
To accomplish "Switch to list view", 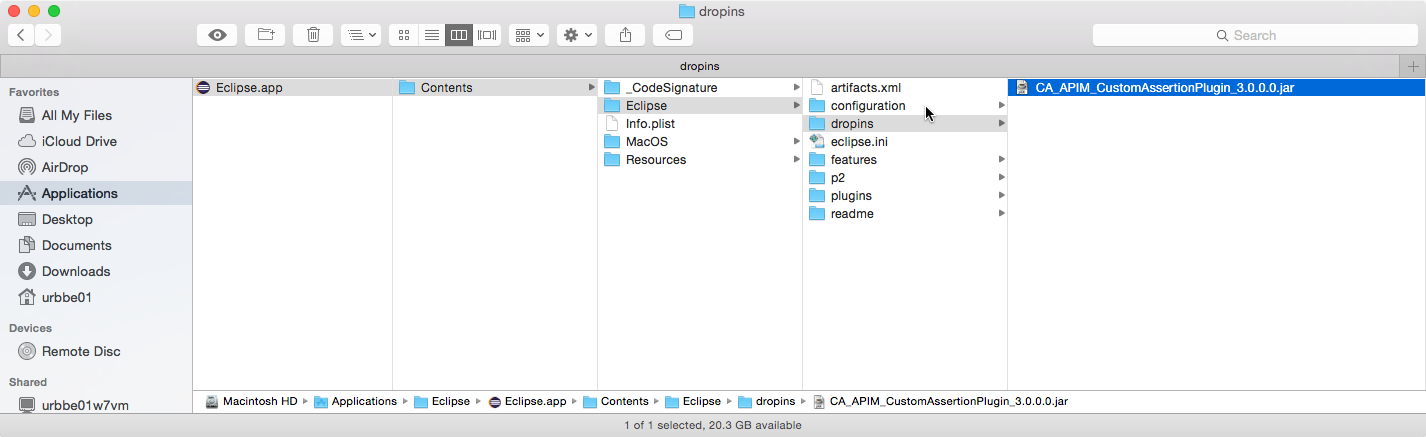I will [431, 35].
